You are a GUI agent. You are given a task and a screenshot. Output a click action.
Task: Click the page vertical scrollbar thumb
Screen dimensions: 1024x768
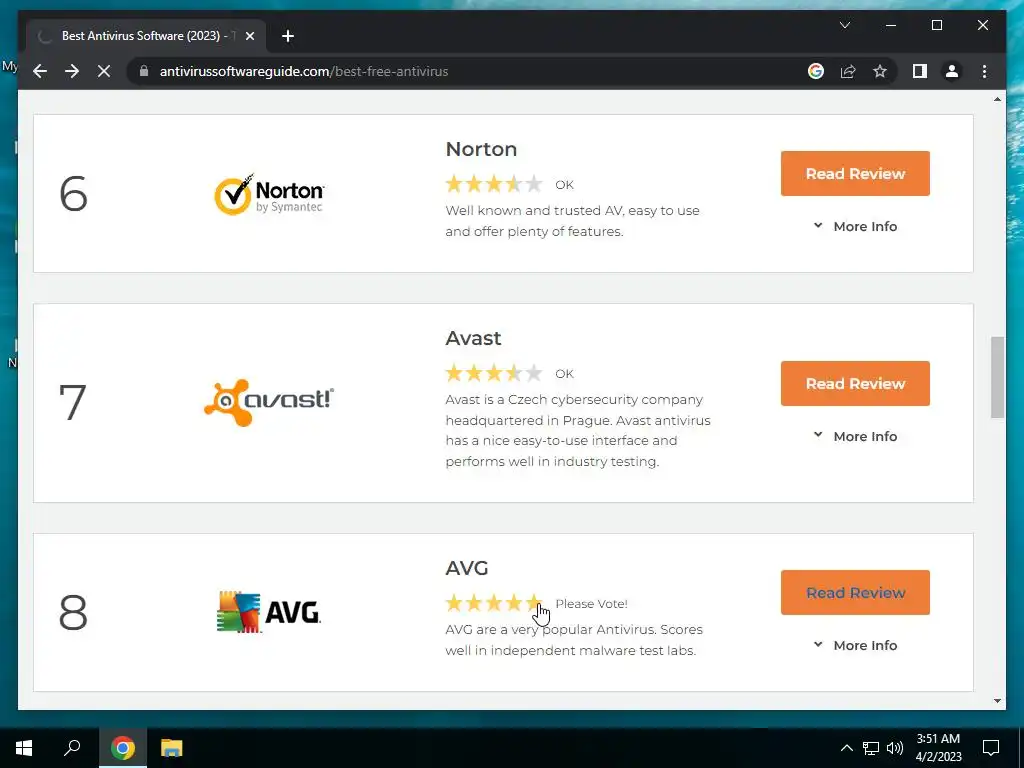click(997, 377)
